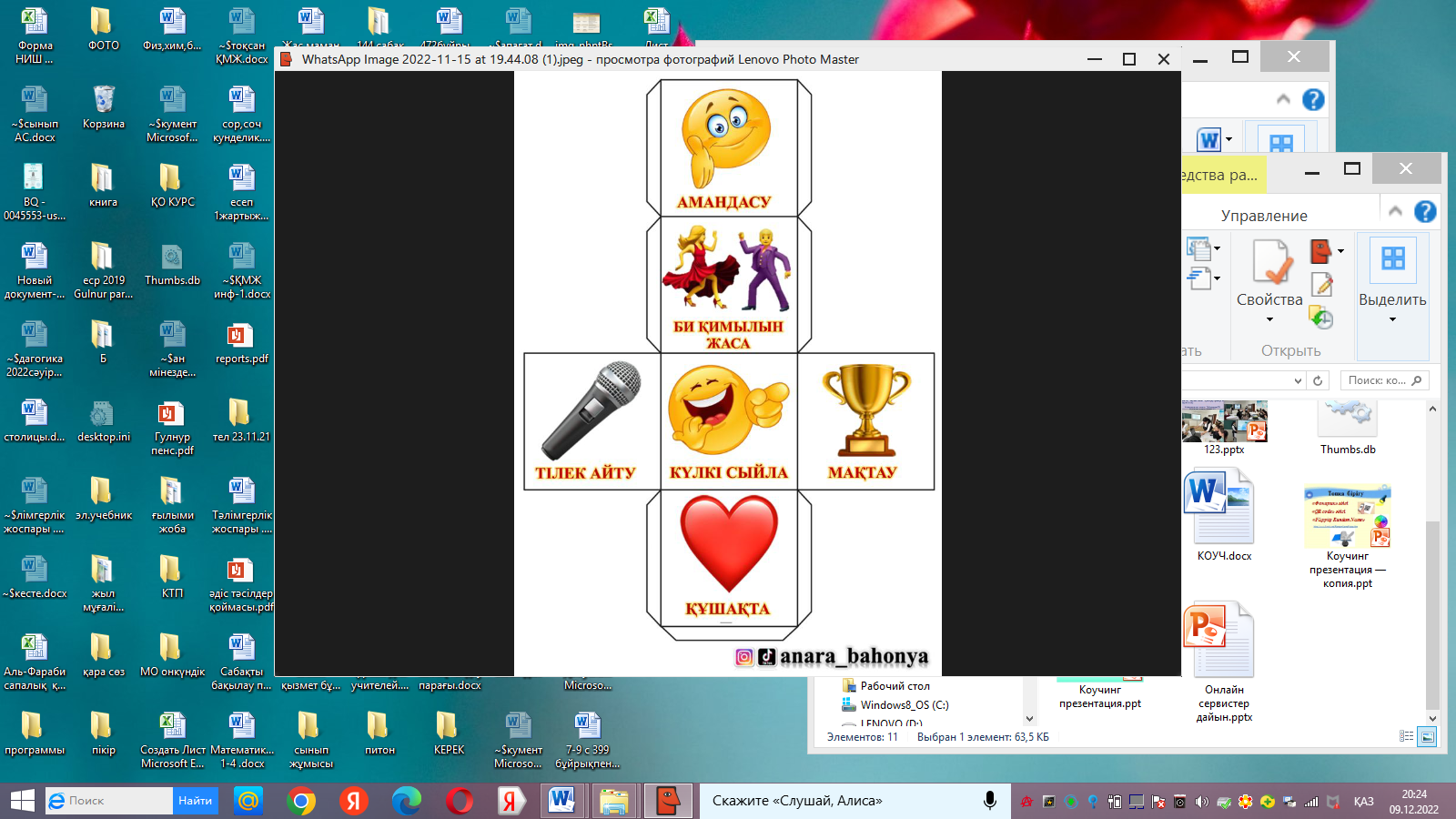1456x819 pixels.
Task: Select Windows8_OS (C:) in Explorer tree
Action: pyautogui.click(x=895, y=705)
